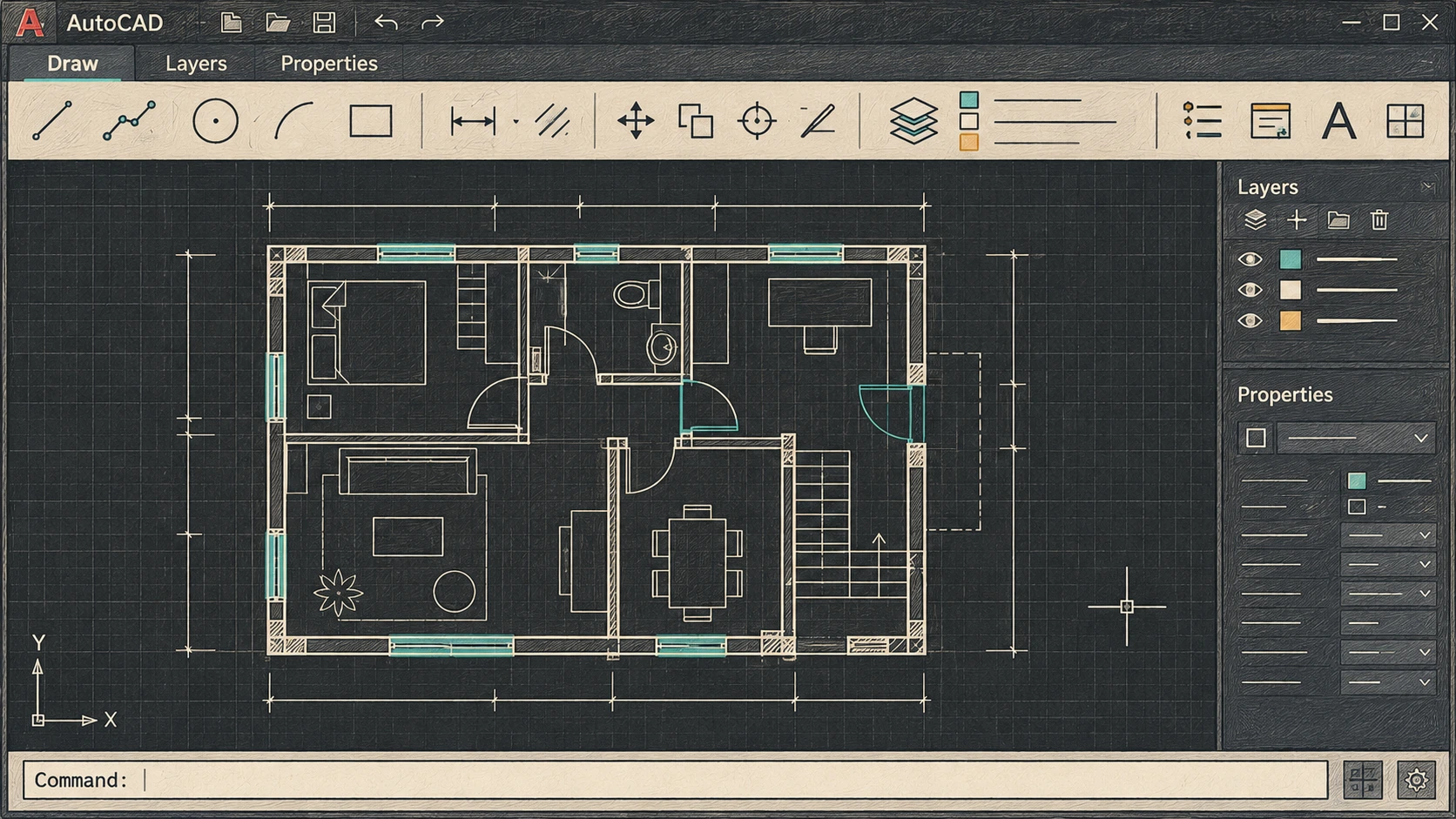This screenshot has width=1456, height=819.
Task: Open the layer folder icon in Layers panel
Action: [x=1338, y=220]
